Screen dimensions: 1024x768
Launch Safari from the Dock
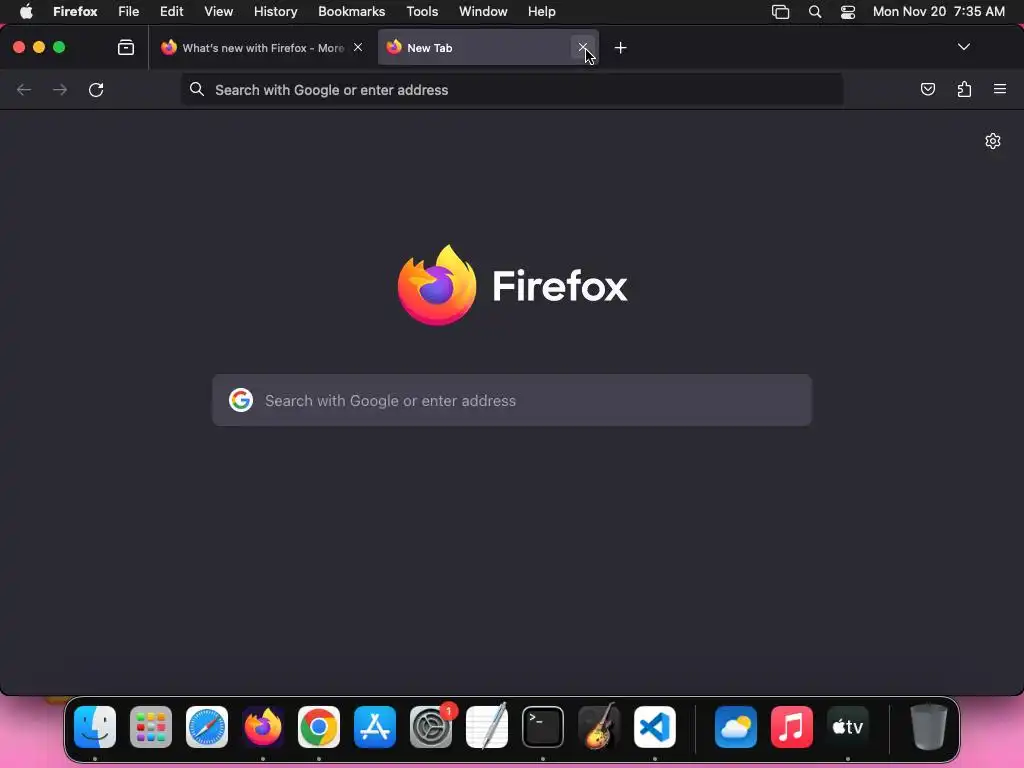click(x=207, y=727)
